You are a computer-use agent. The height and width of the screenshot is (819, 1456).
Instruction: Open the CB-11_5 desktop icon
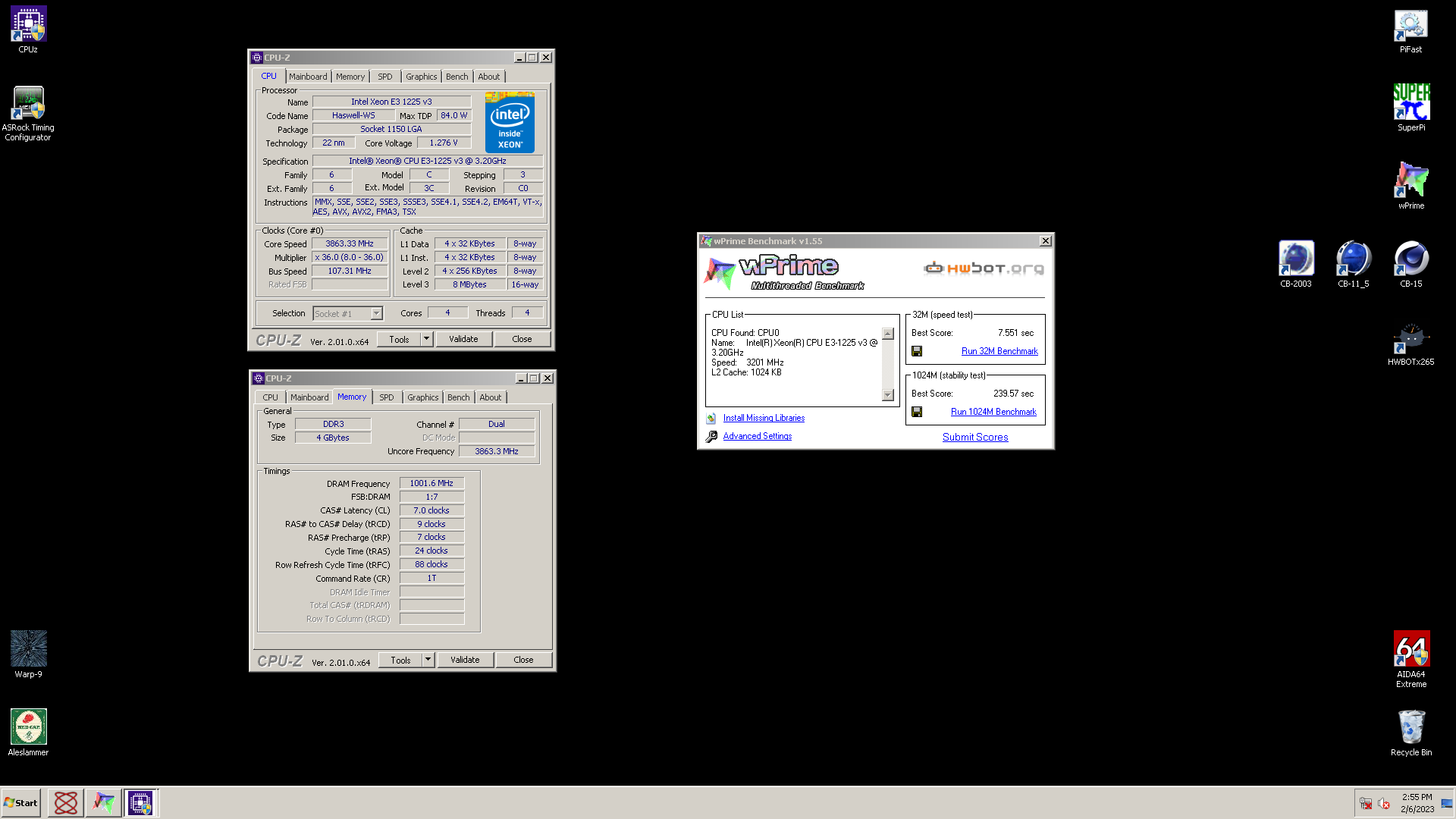pyautogui.click(x=1353, y=264)
